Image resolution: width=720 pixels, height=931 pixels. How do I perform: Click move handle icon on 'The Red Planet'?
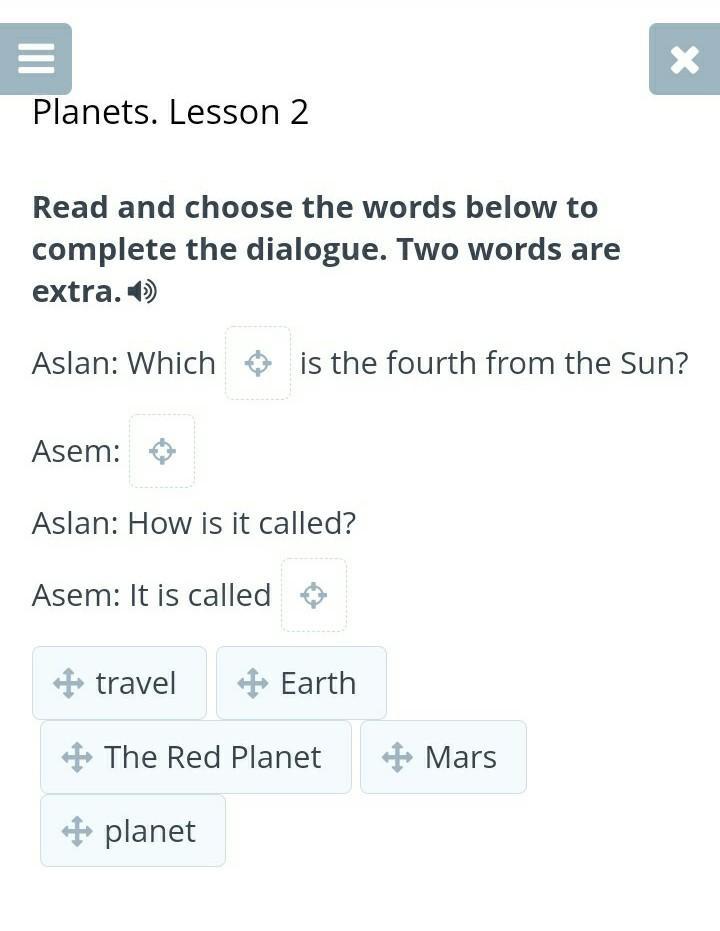tap(77, 758)
